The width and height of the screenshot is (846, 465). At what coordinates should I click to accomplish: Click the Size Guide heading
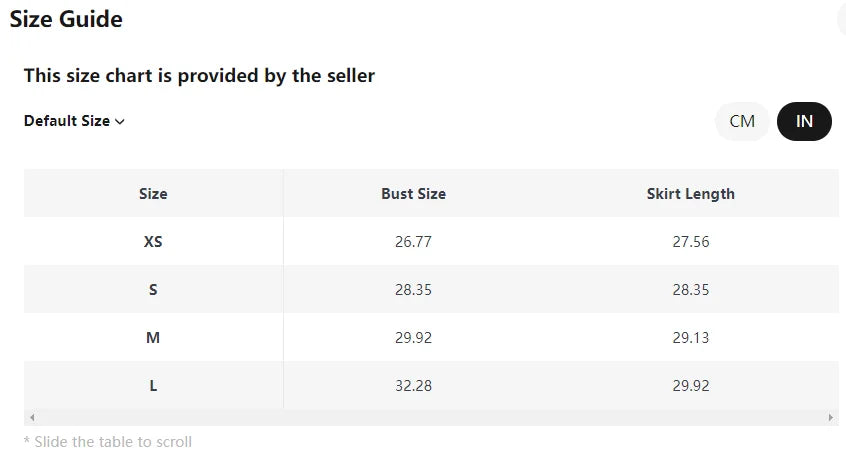coord(66,19)
